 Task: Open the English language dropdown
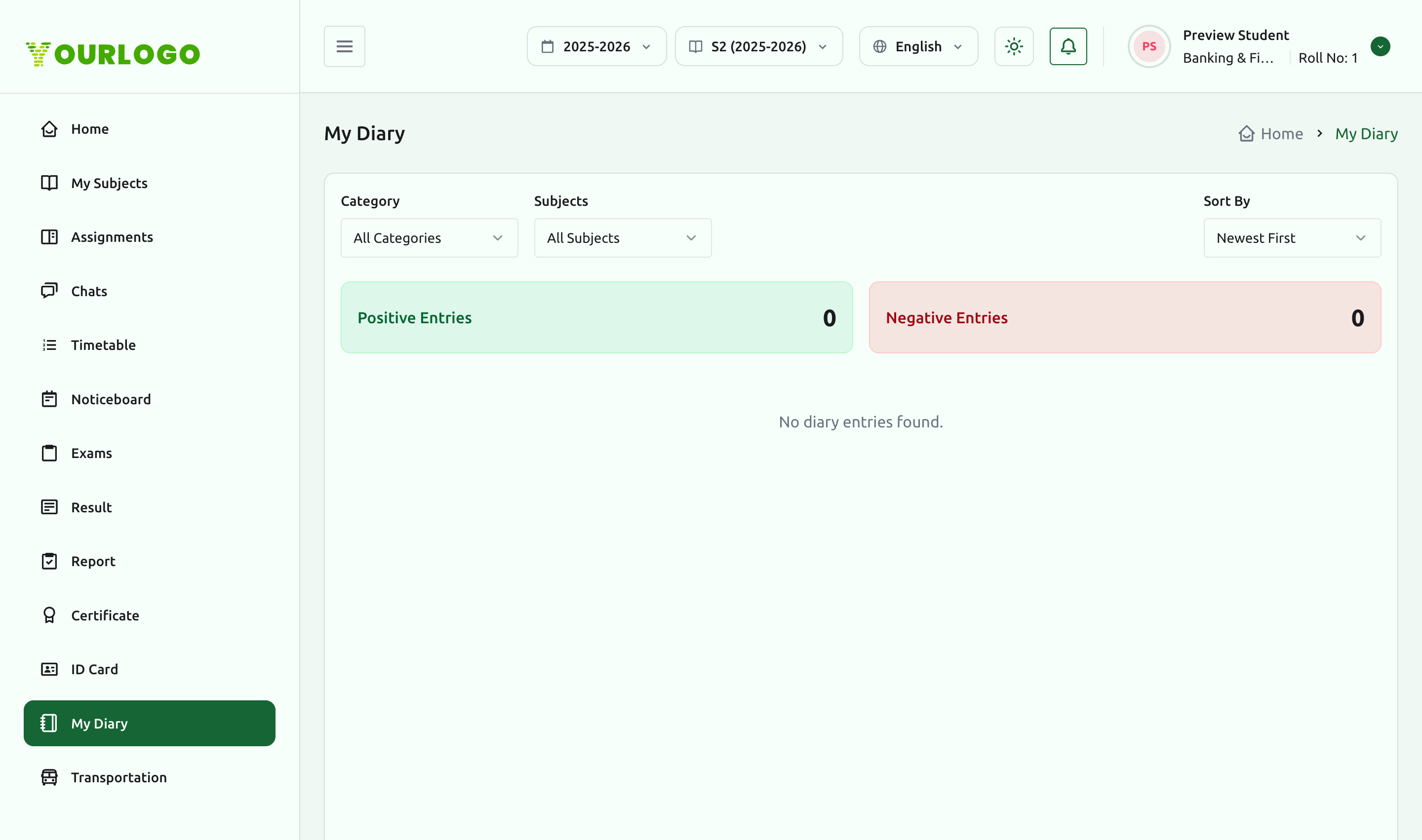[x=918, y=46]
